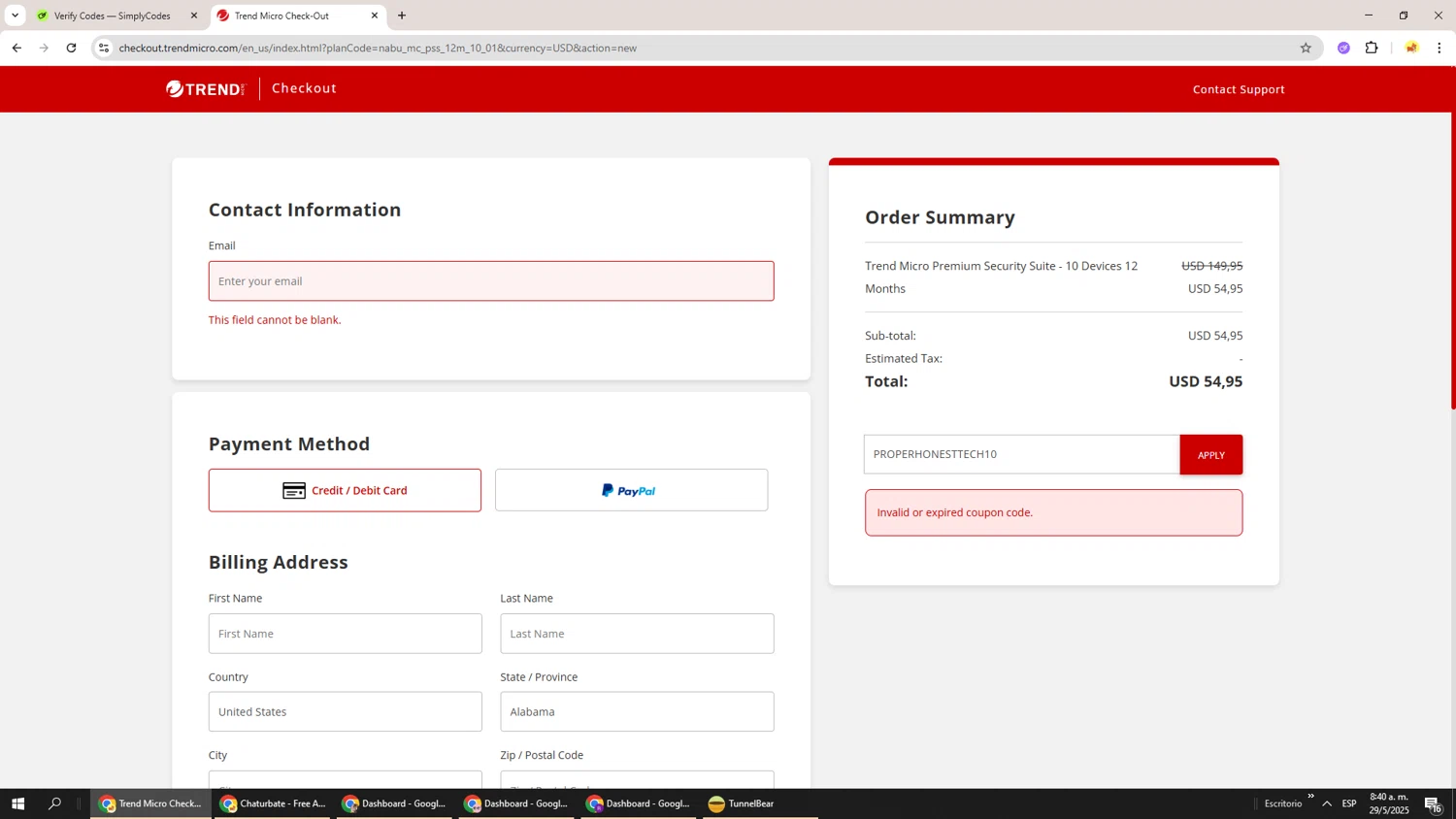Viewport: 1456px width, 819px height.
Task: Click the First Name field
Action: pos(345,634)
